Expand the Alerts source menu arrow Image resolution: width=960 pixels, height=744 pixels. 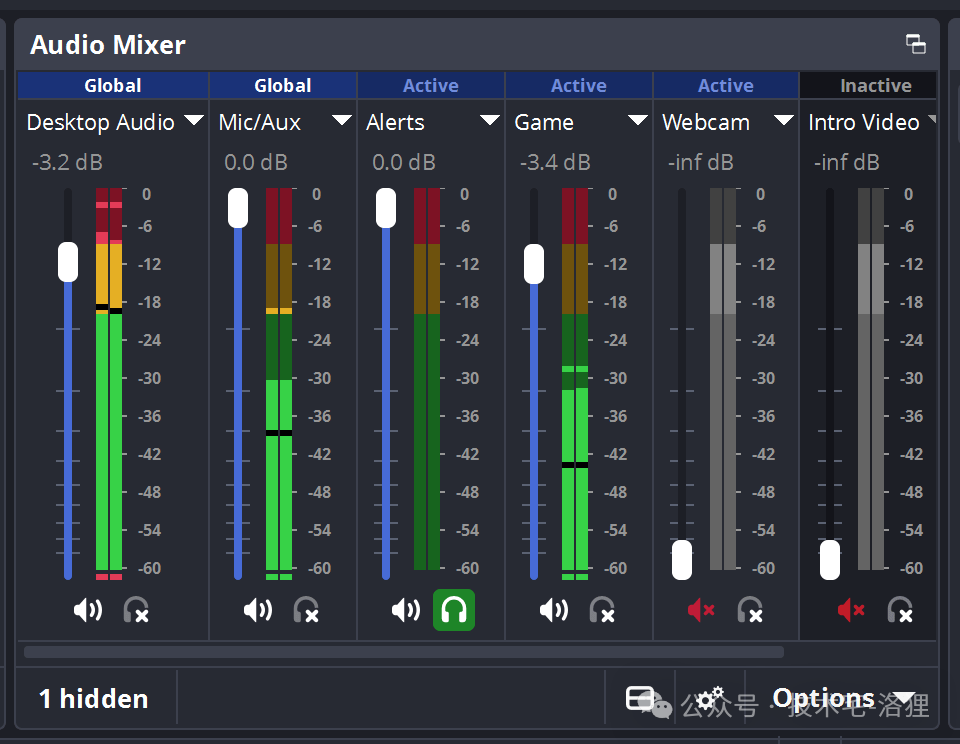point(490,120)
